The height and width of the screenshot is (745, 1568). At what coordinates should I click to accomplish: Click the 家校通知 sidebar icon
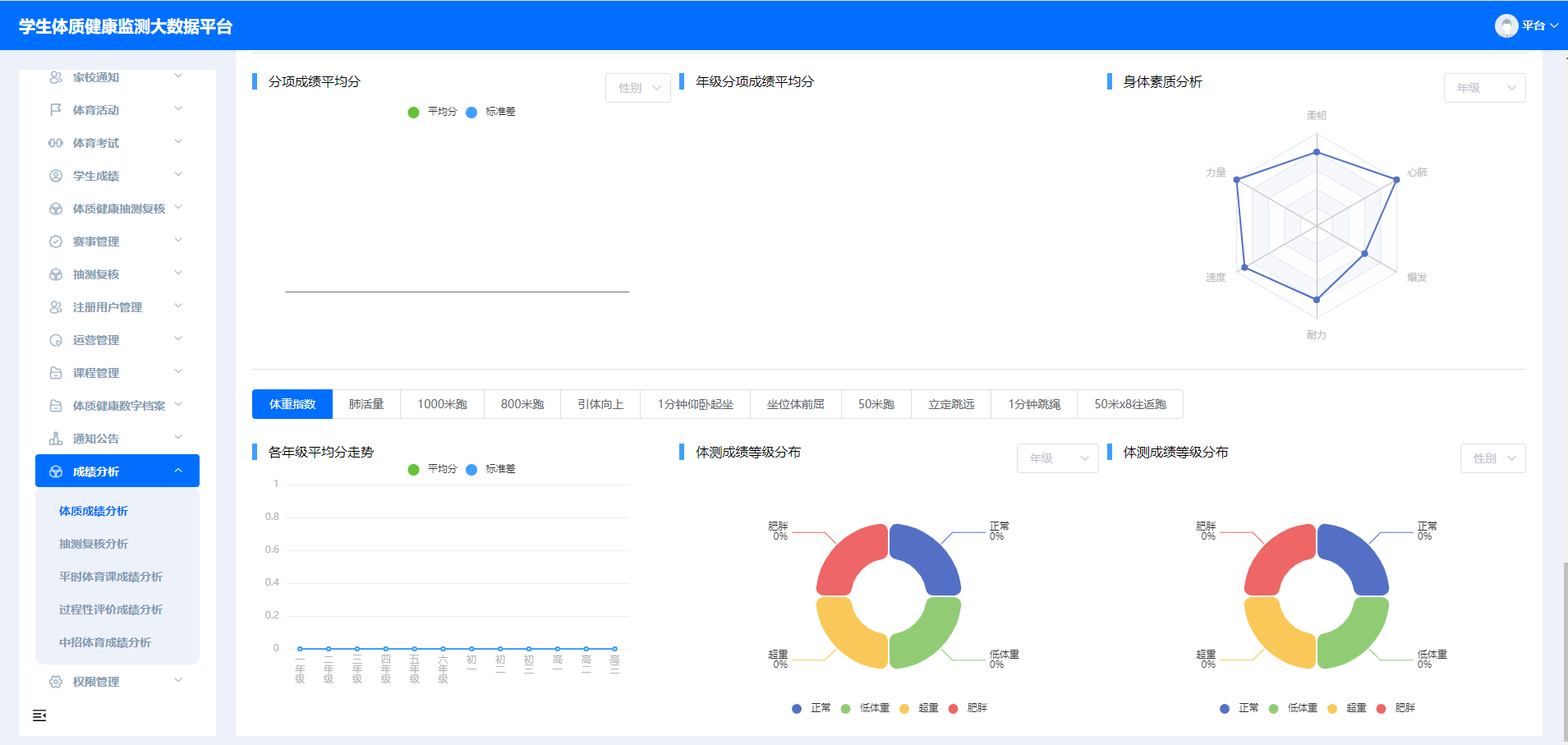56,77
